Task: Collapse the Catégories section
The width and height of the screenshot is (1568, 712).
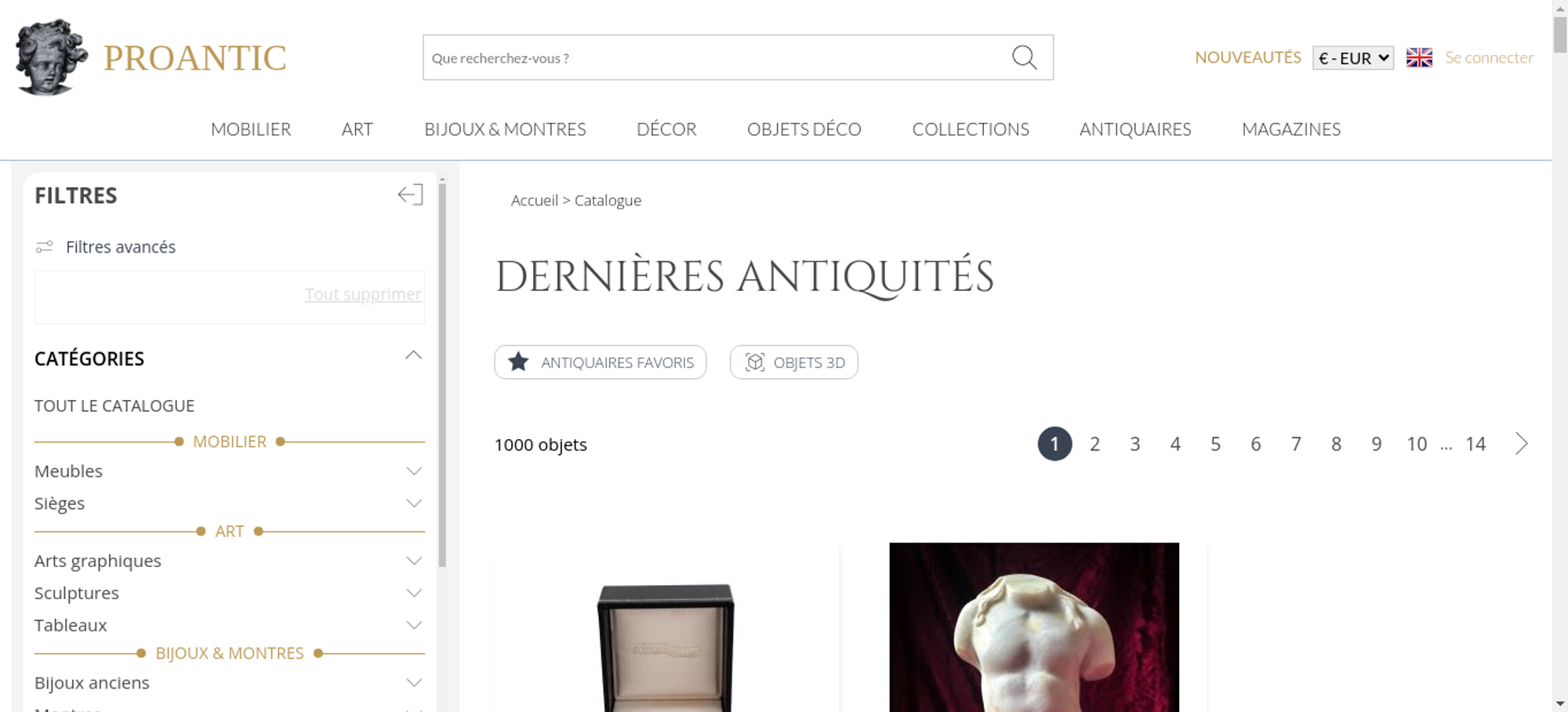Action: (413, 356)
